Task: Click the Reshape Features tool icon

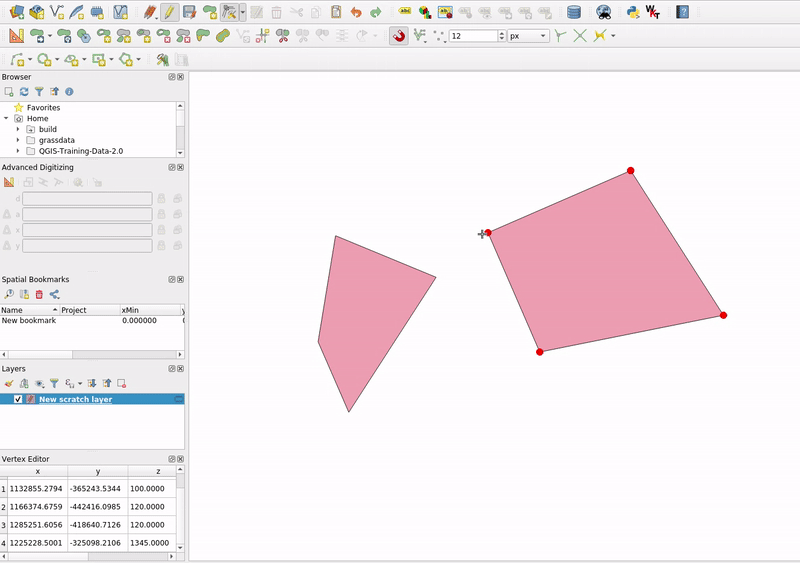Action: point(203,35)
